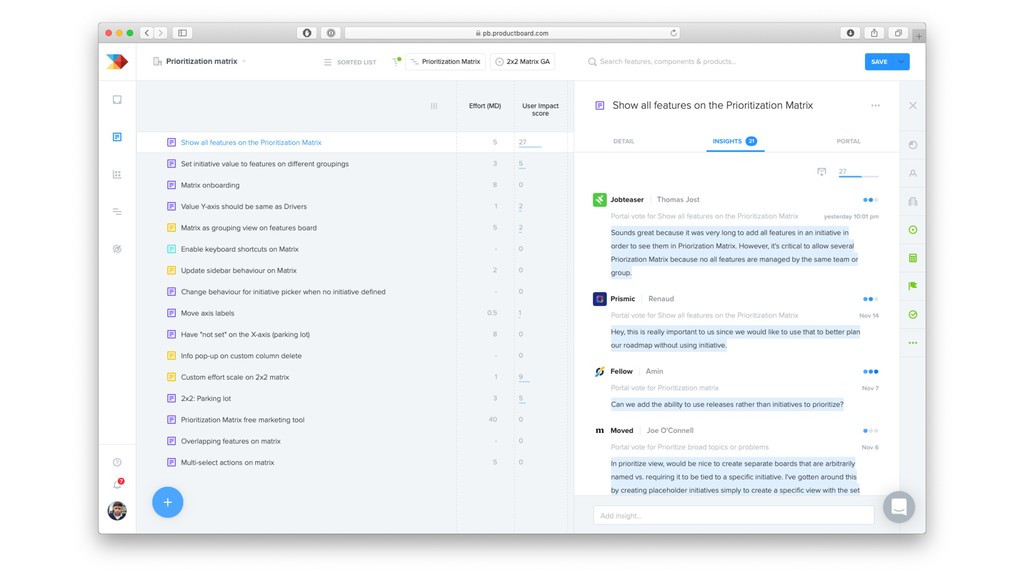Open the feature's three-dot more menu
1024x576 pixels.
click(x=875, y=106)
